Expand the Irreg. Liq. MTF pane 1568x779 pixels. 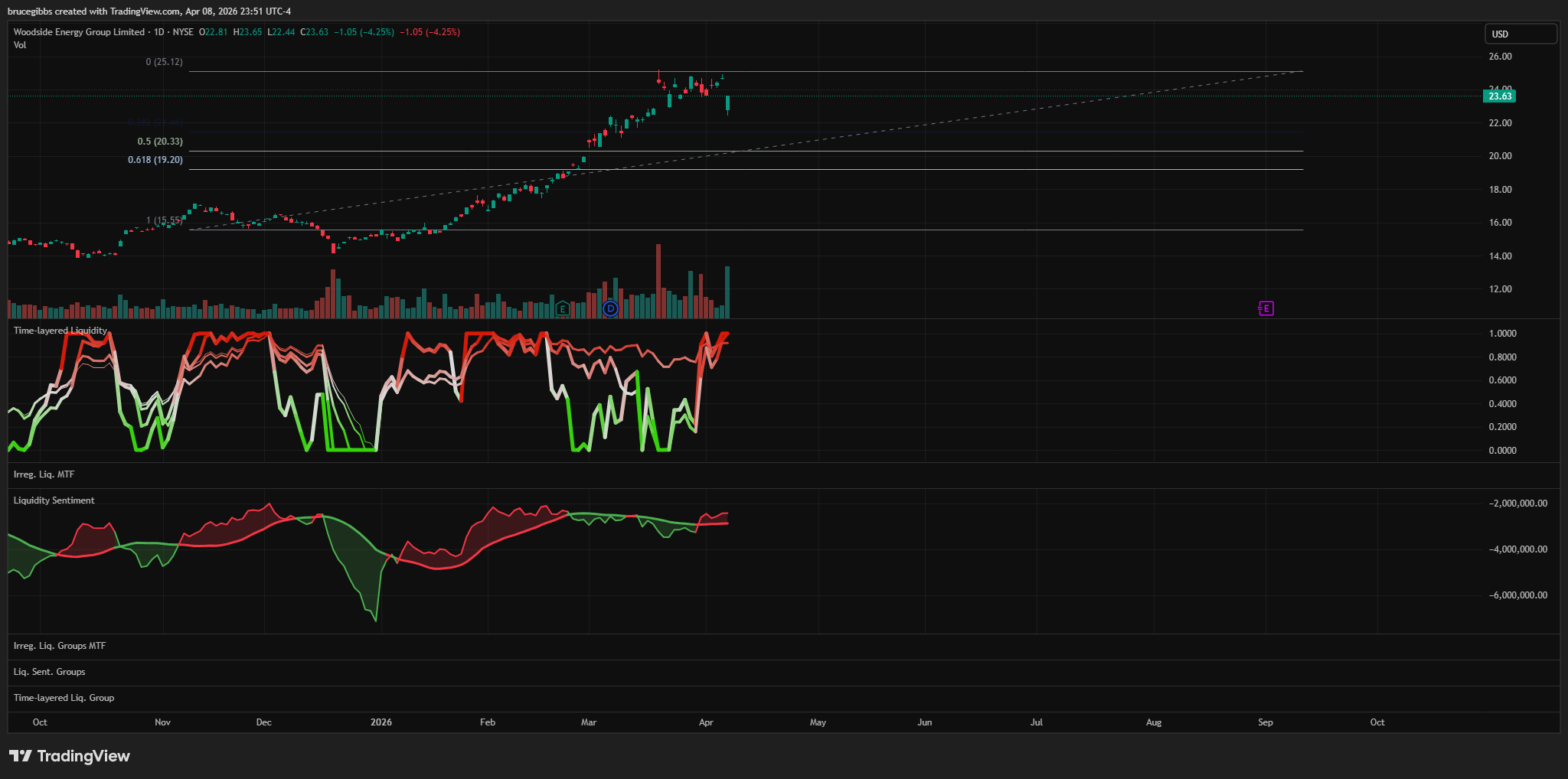(x=44, y=474)
